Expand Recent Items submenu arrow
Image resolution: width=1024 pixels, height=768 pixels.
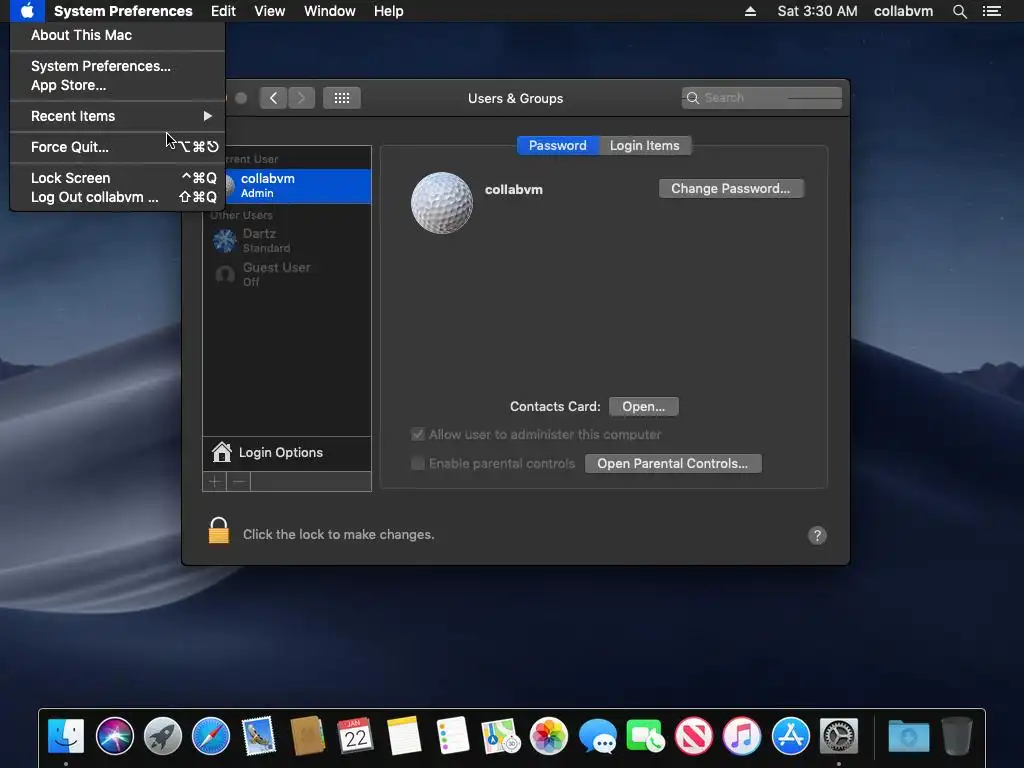[207, 116]
